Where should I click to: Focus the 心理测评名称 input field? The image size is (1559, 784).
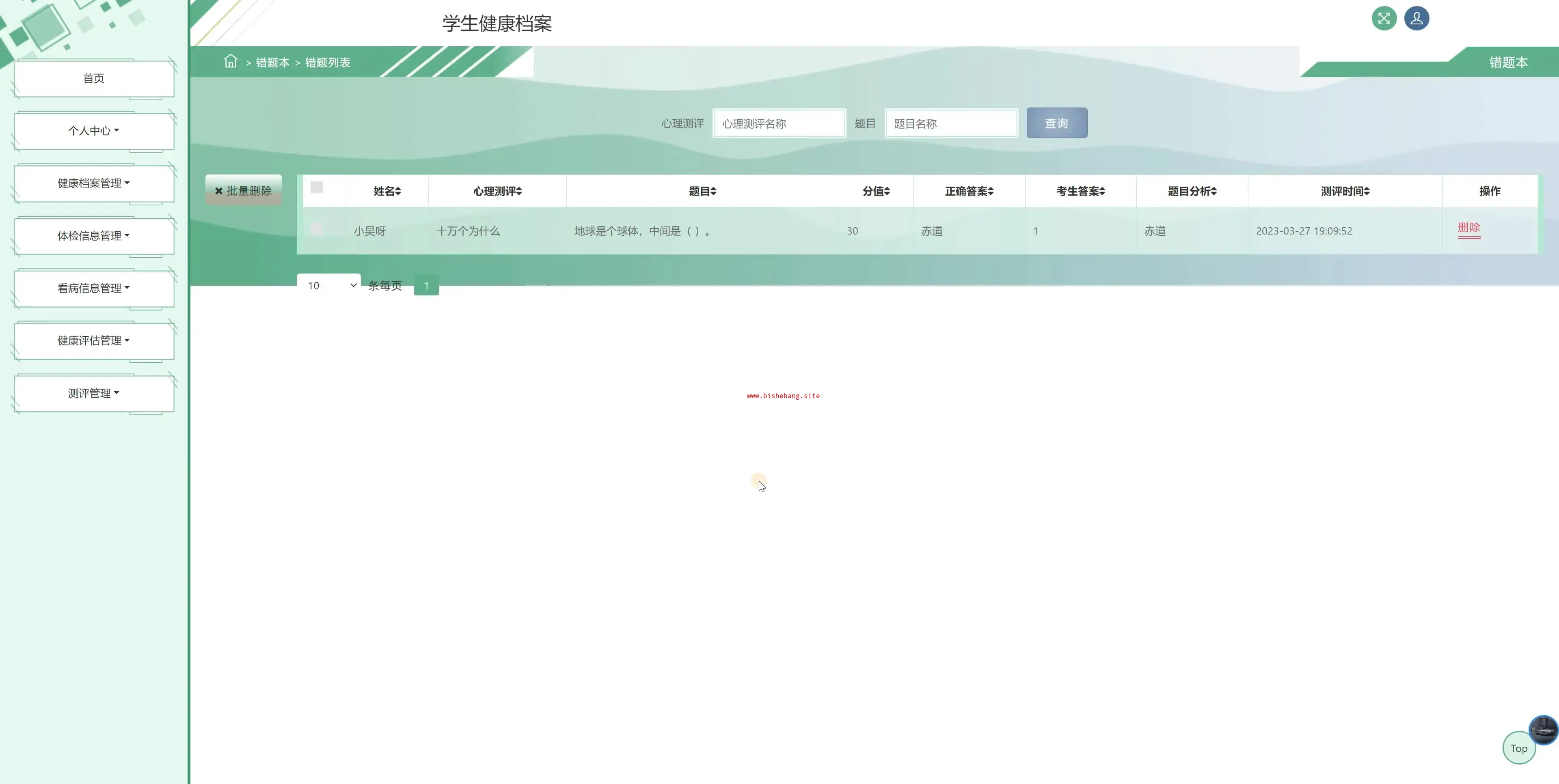(779, 124)
